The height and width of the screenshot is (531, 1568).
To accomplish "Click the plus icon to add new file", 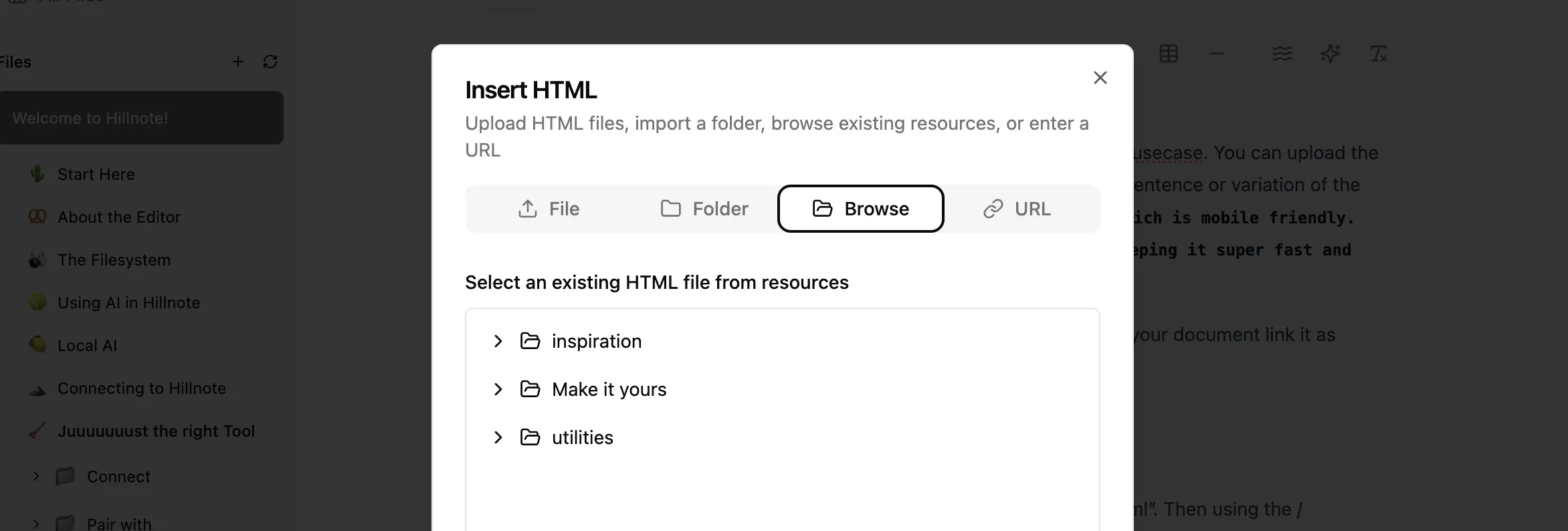I will (237, 62).
